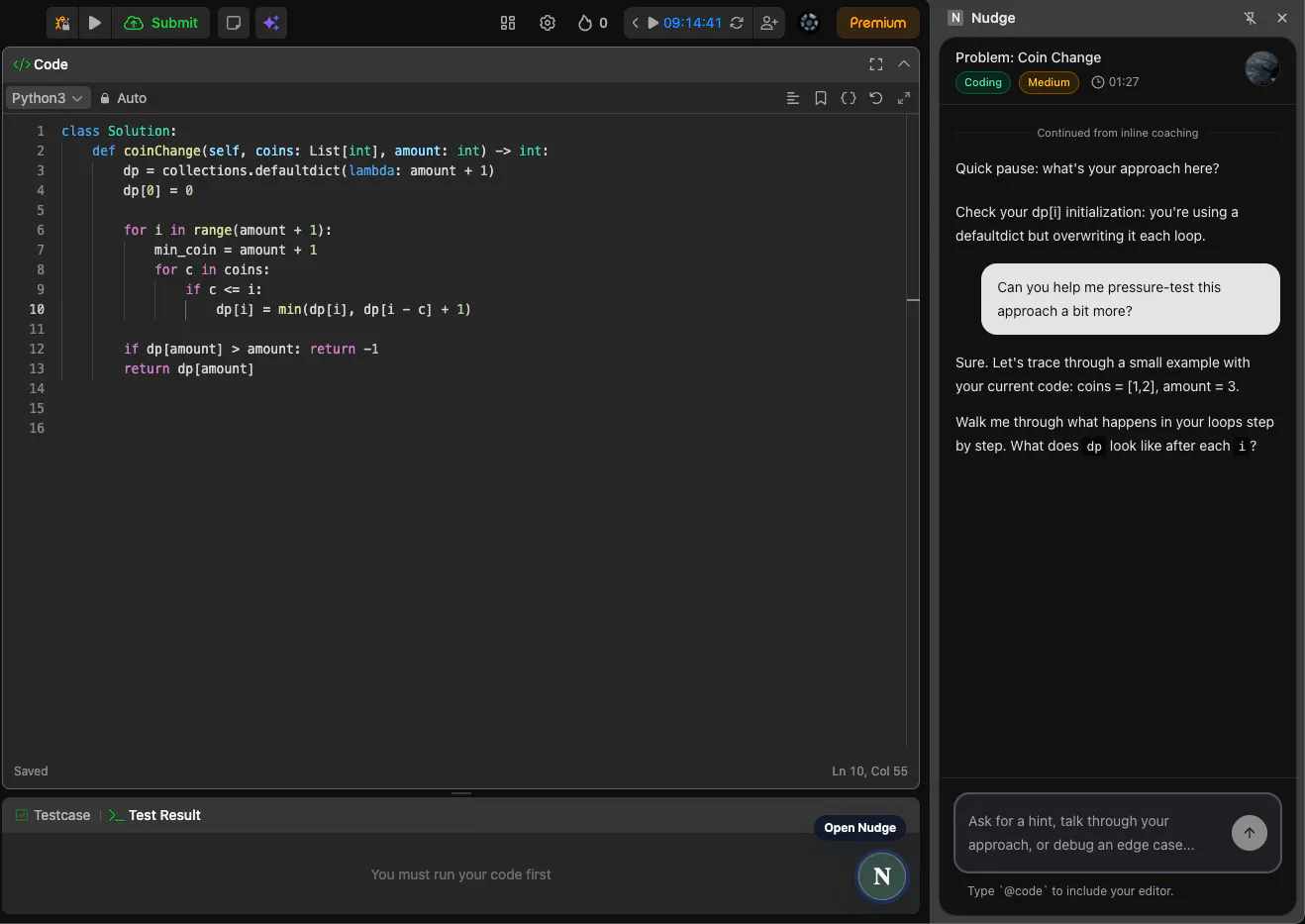Screen dimensions: 1305x924
Task: Unpin the Nudge panel
Action: 1251,18
